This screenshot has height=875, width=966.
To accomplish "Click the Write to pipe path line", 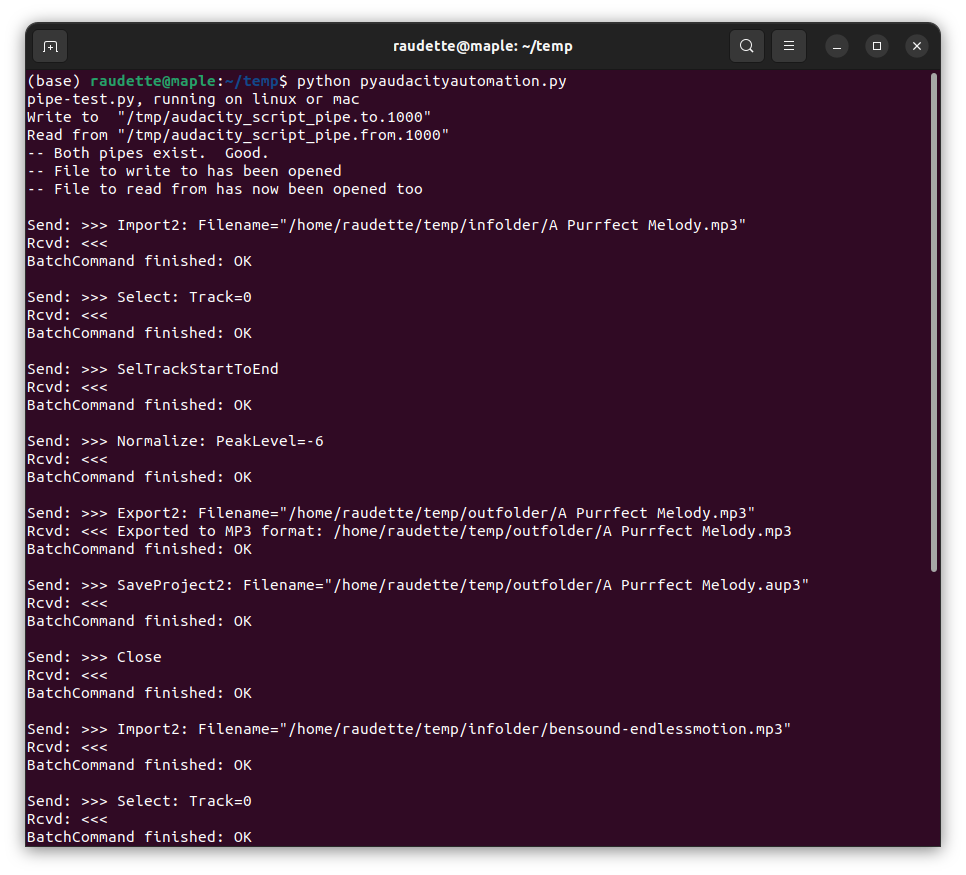I will click(x=229, y=117).
